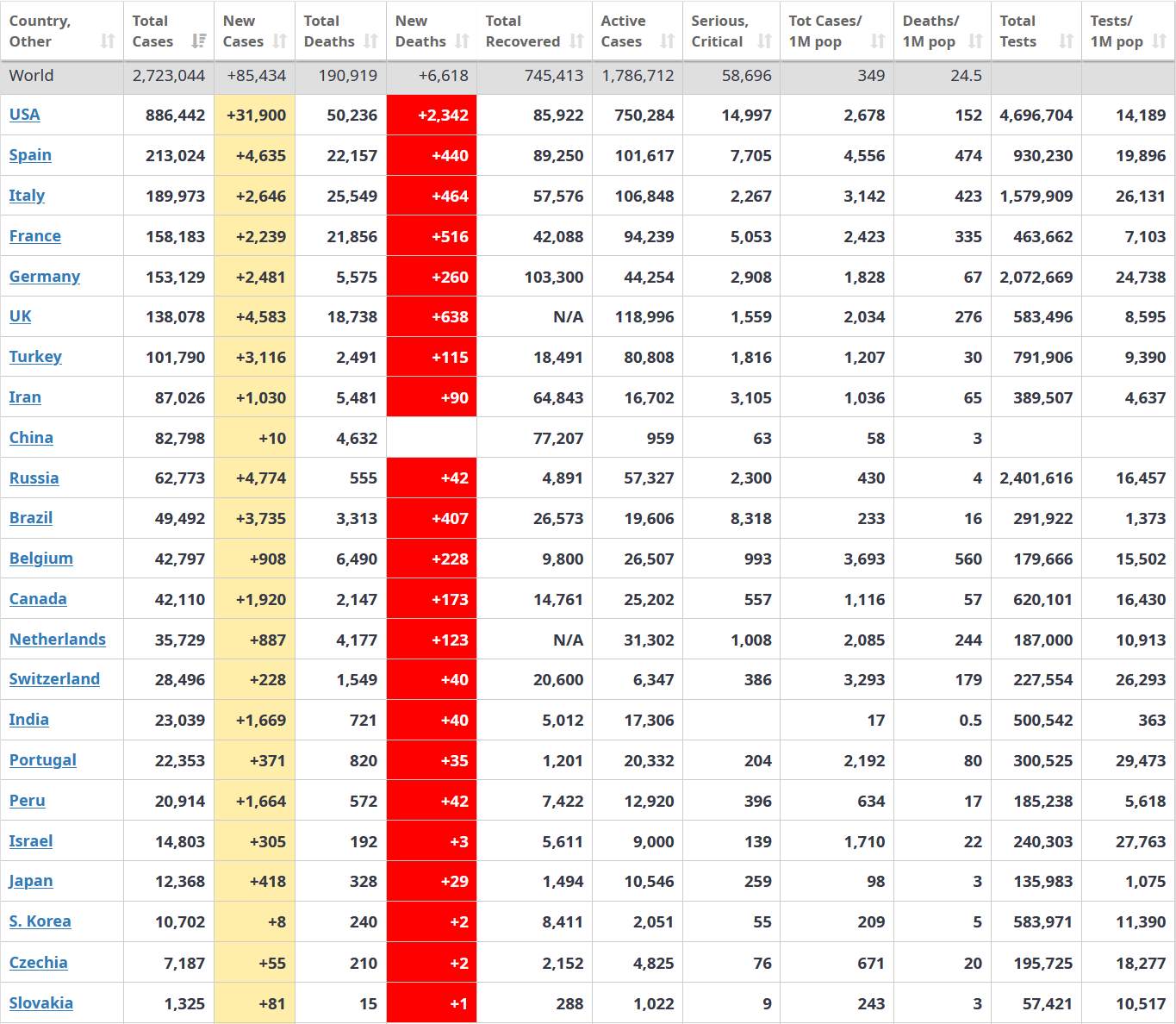Viewport: 1176px width, 1024px height.
Task: Click Total Recovered sort arrows icon
Action: (577, 41)
